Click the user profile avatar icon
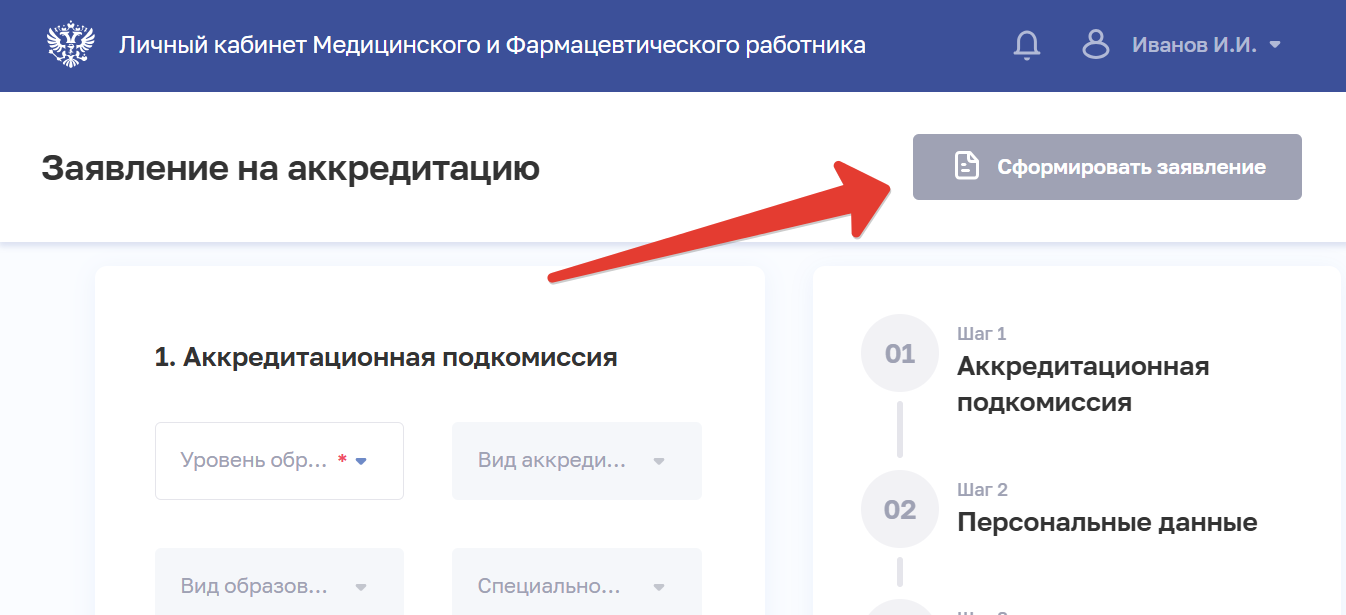The height and width of the screenshot is (615, 1346). [1096, 45]
